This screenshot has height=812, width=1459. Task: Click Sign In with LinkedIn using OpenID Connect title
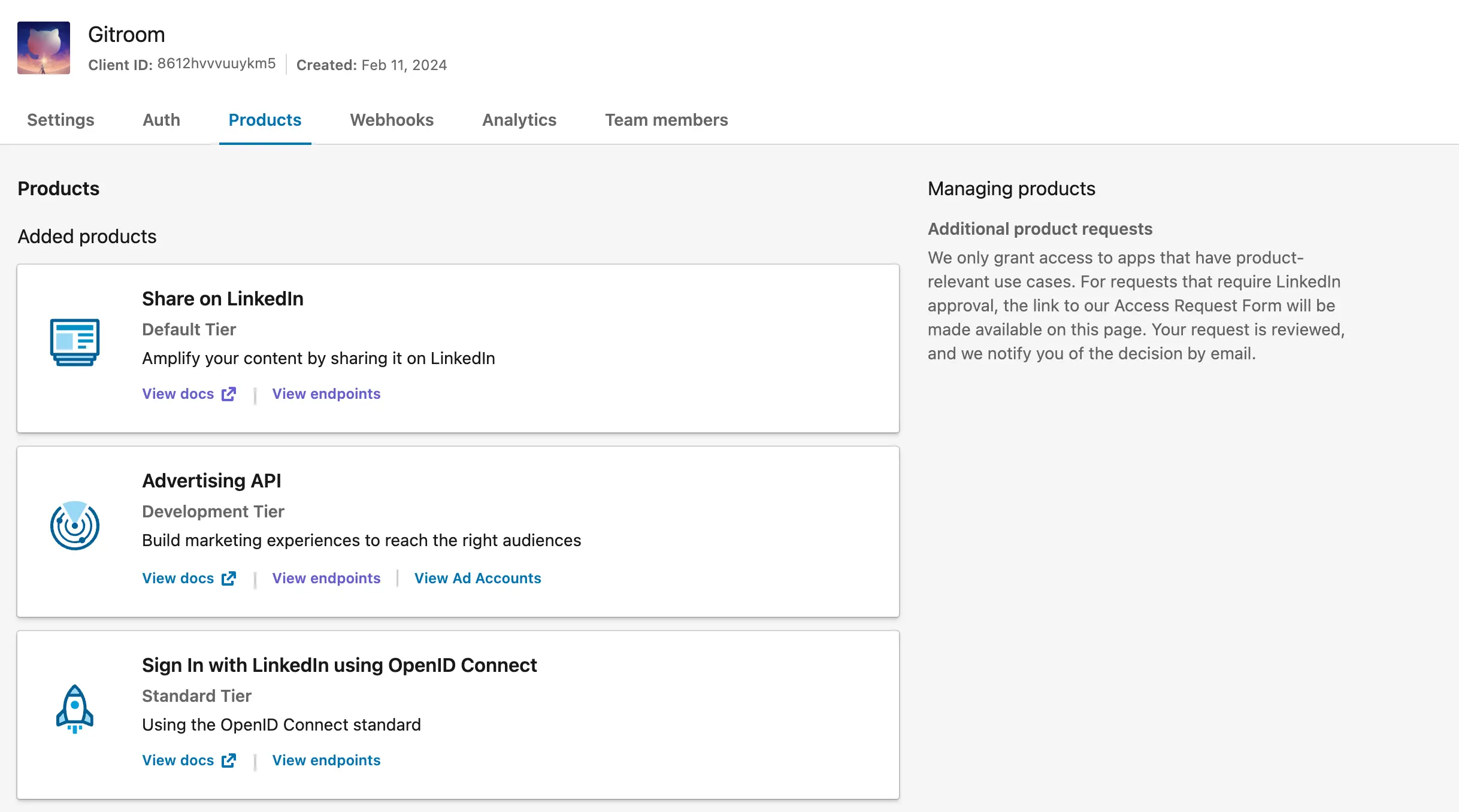coord(340,665)
